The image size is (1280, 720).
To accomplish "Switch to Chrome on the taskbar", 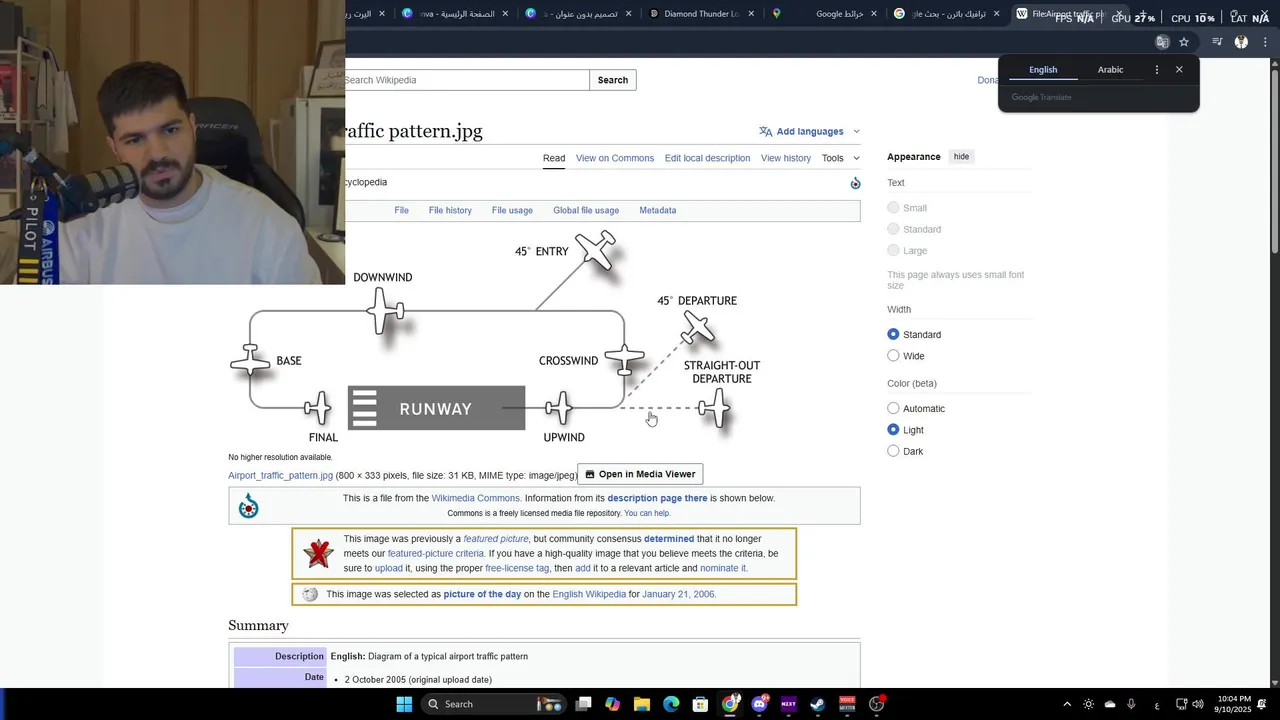I will (730, 704).
